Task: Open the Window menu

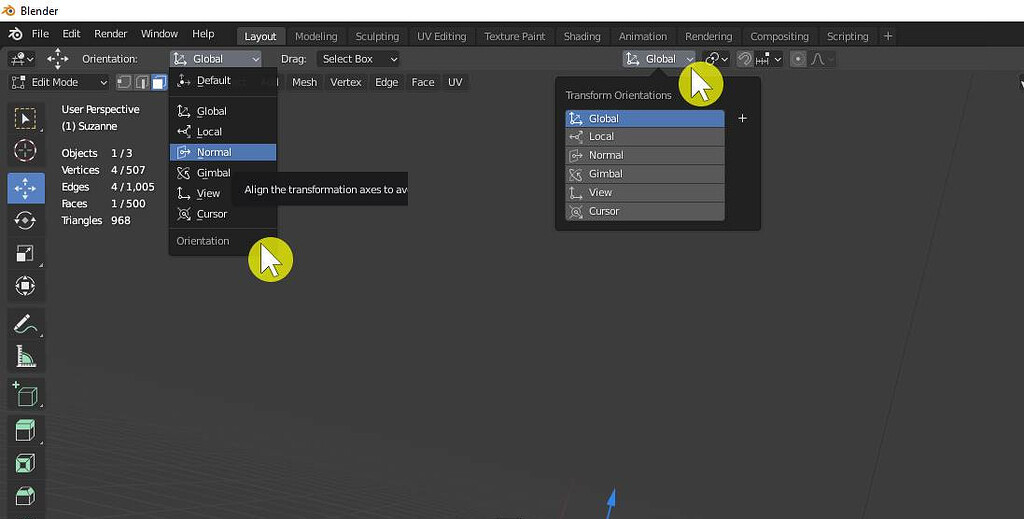Action: [159, 34]
